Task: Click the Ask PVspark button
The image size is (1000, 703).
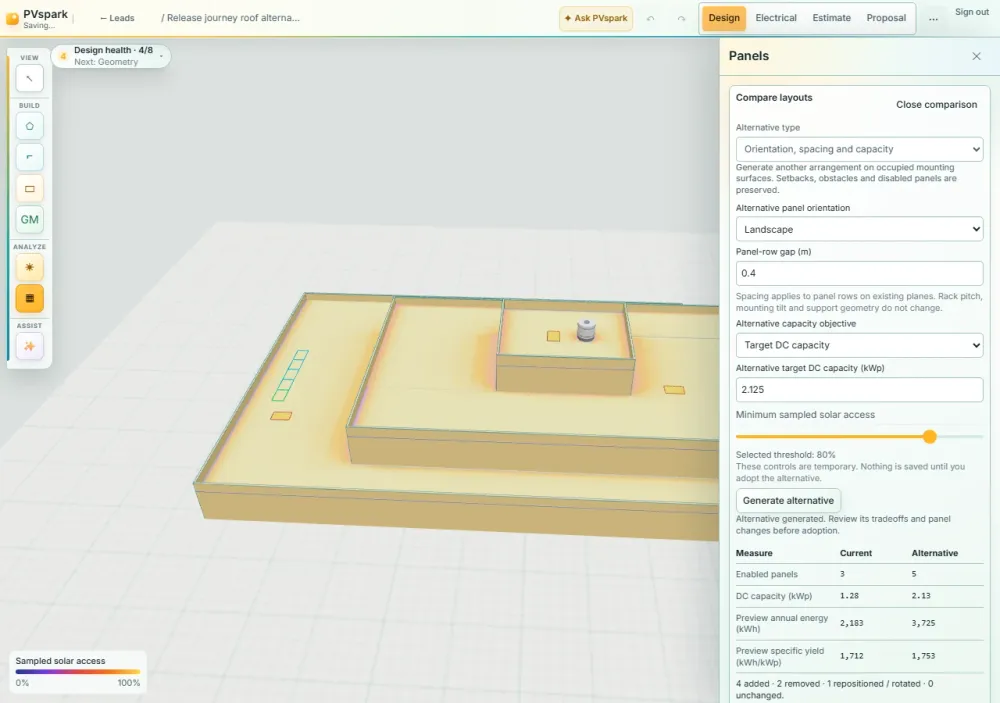Action: coord(596,18)
